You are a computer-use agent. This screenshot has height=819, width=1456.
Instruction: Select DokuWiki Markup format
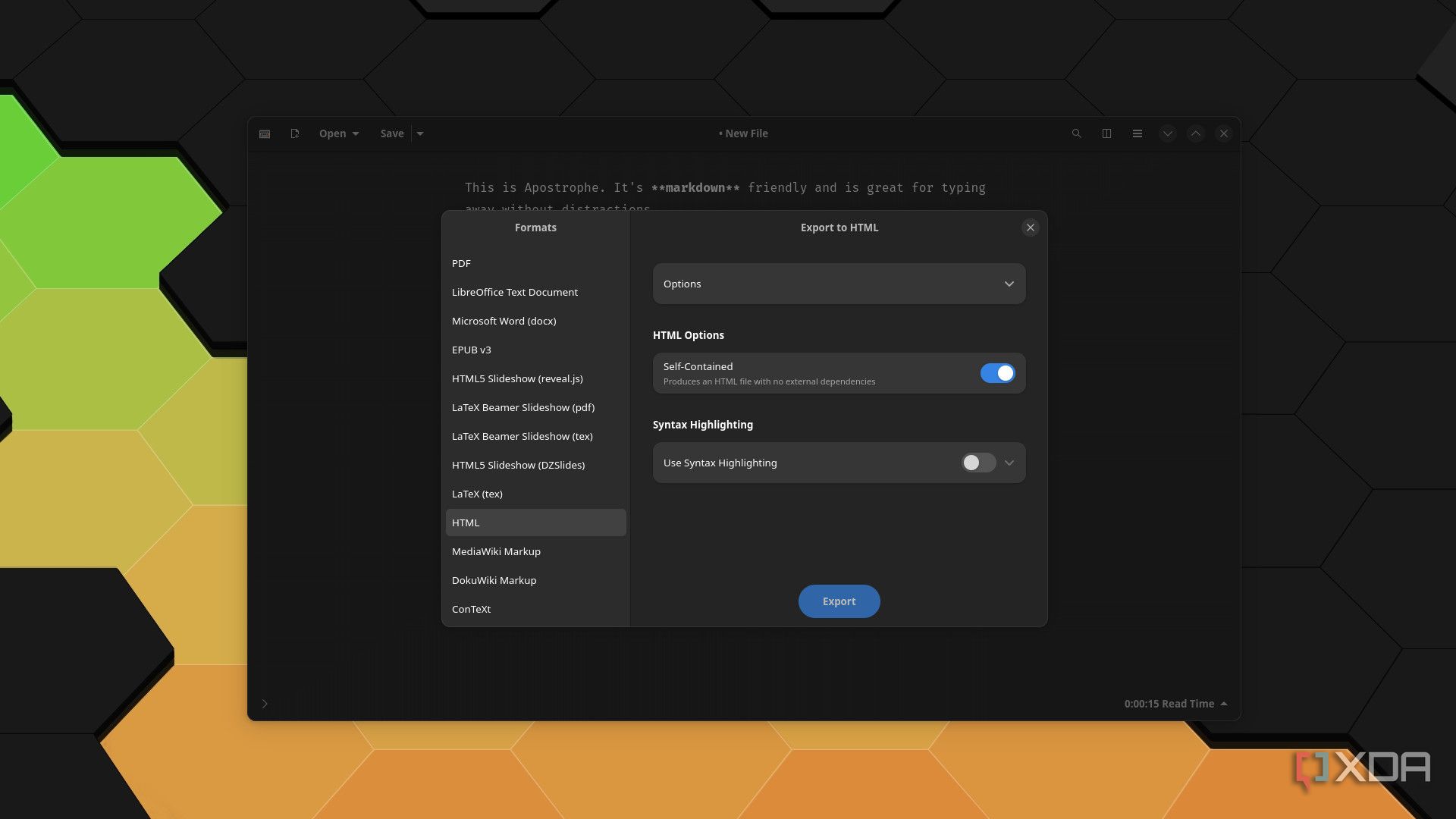click(535, 580)
